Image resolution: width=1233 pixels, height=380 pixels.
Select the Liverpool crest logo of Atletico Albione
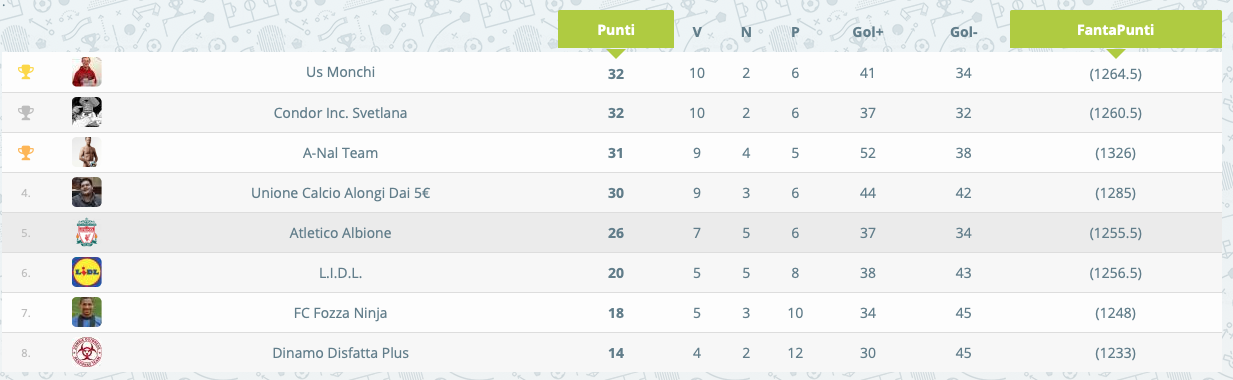(87, 232)
